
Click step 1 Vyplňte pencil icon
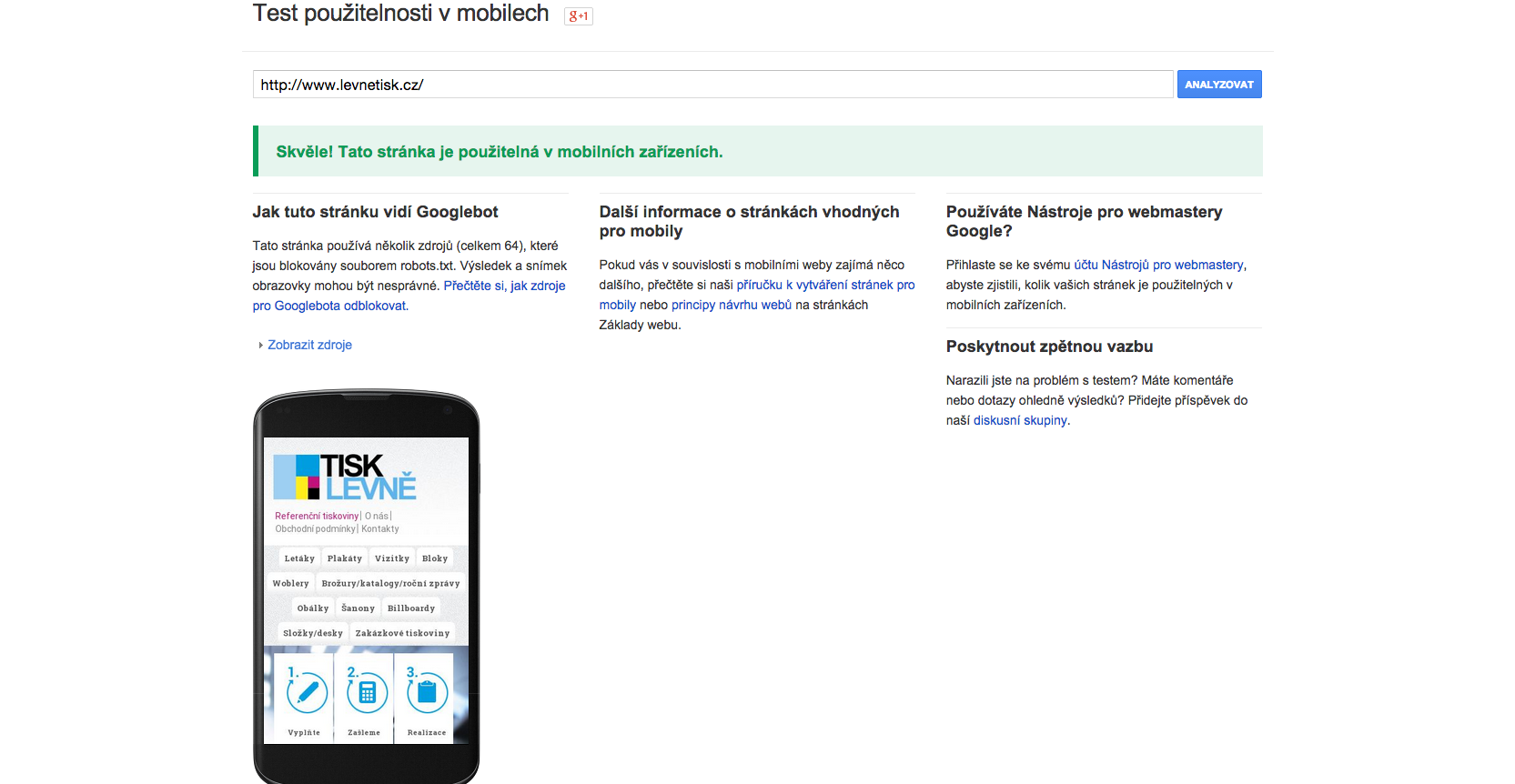coord(307,694)
